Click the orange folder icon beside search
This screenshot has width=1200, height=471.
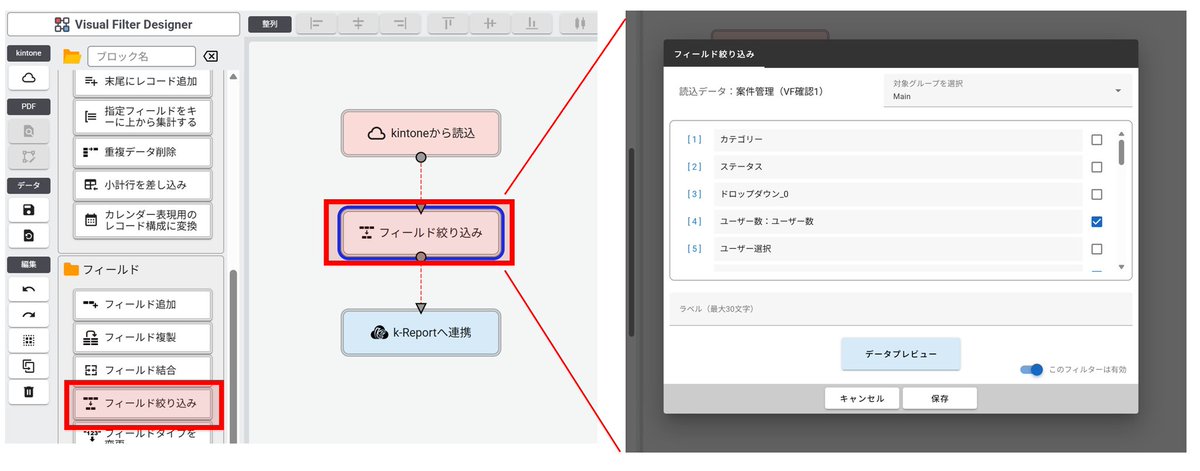coord(72,56)
